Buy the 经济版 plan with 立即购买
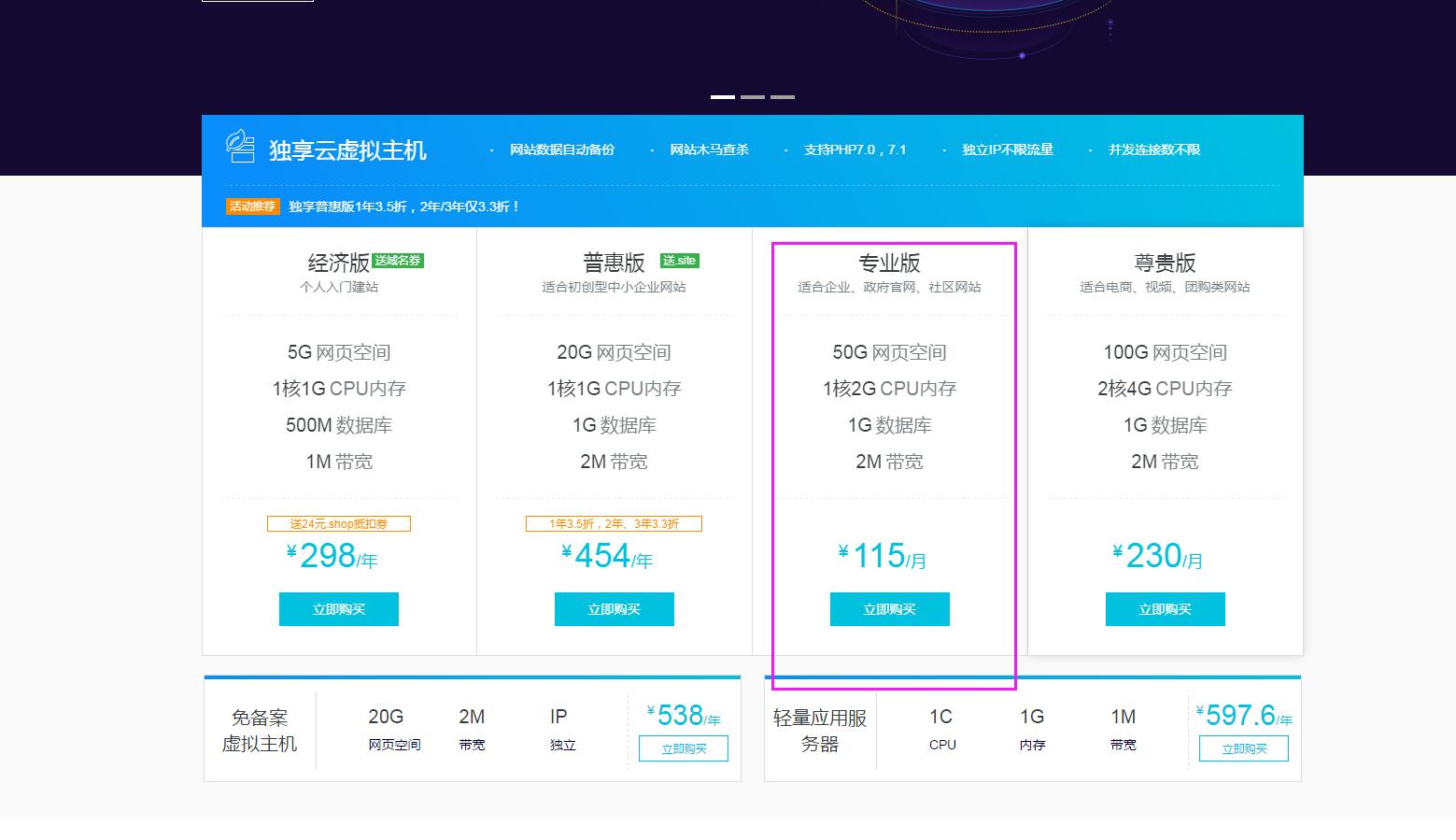The image size is (1456, 840). coord(339,609)
